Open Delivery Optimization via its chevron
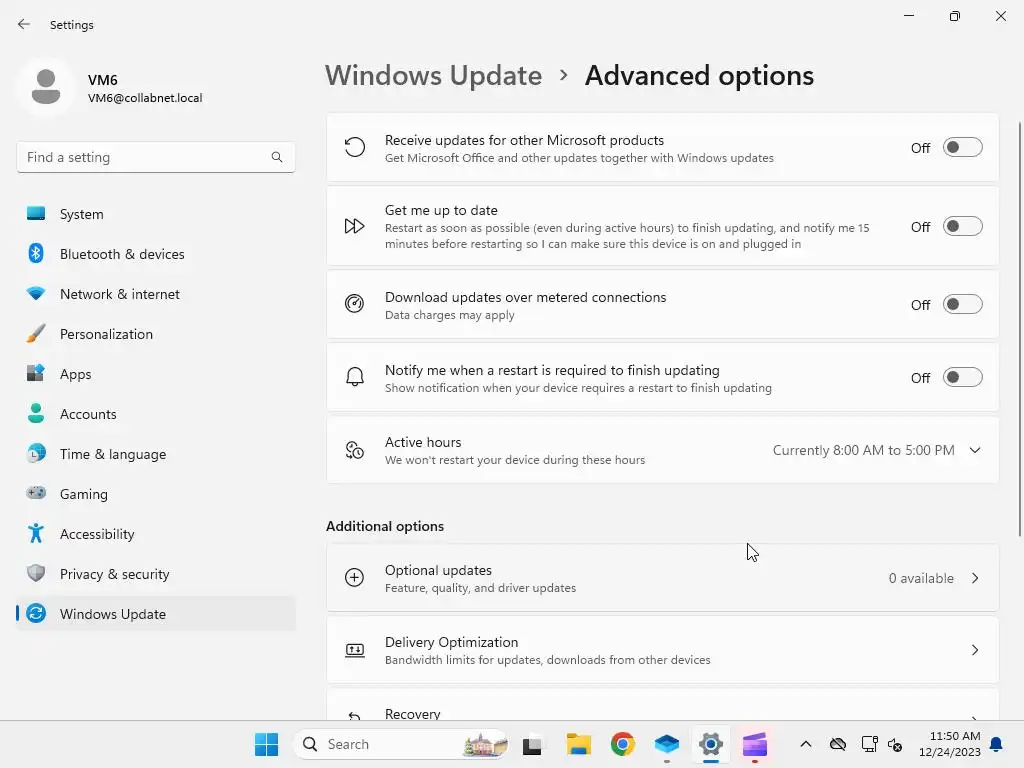Viewport: 1024px width, 768px height. (x=975, y=650)
